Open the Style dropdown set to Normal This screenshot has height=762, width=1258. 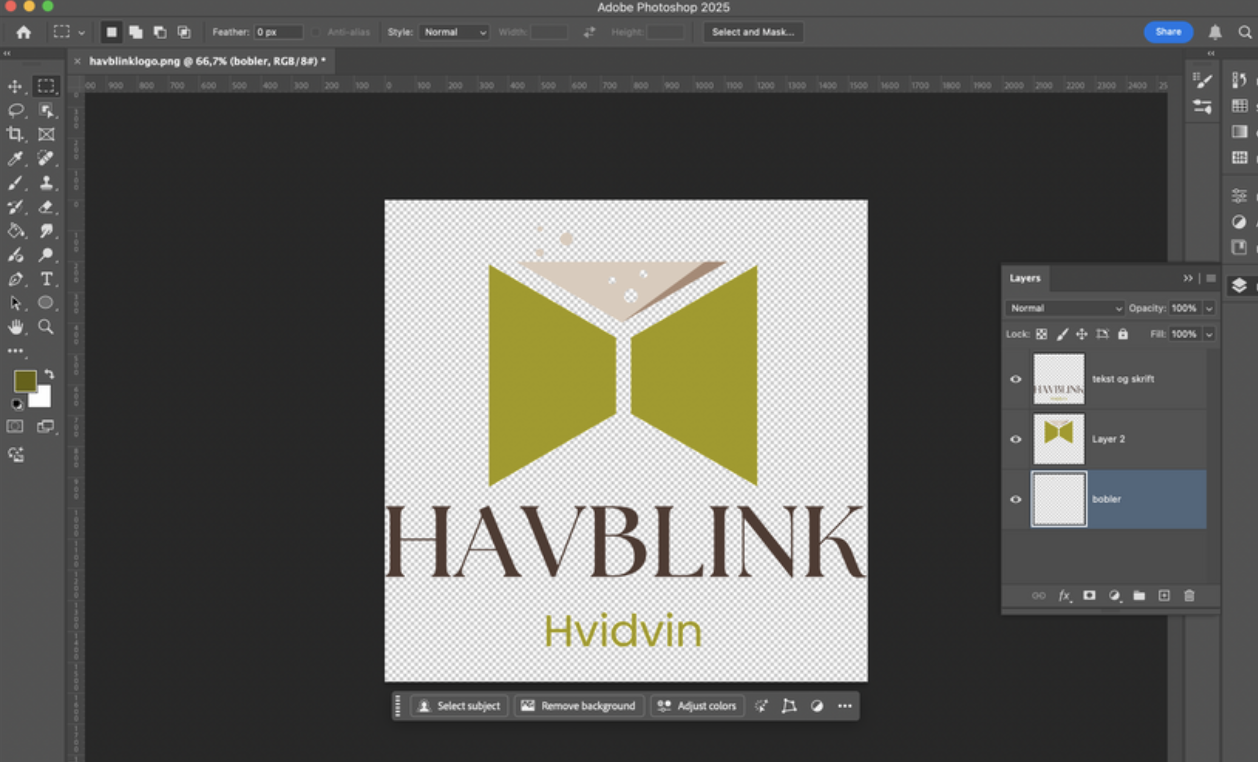pos(454,32)
